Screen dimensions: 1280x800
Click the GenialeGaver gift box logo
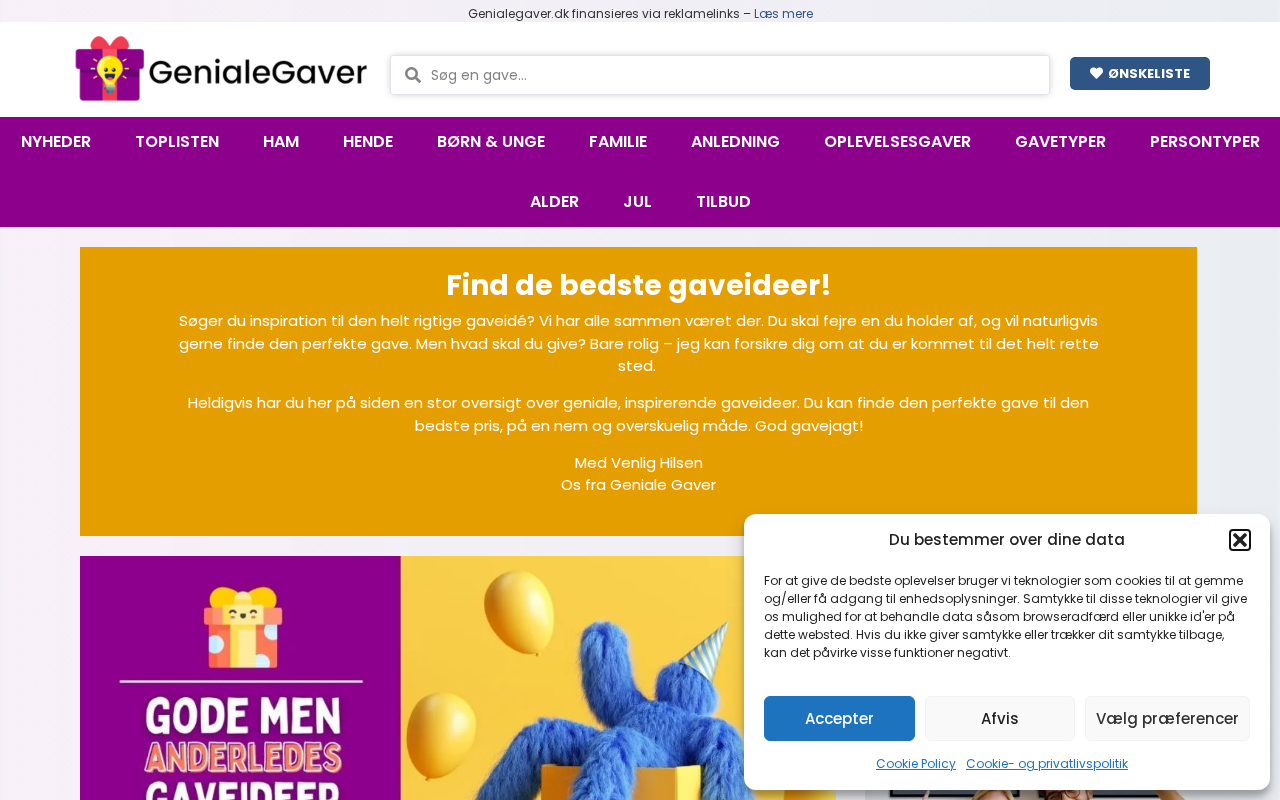[x=221, y=69]
